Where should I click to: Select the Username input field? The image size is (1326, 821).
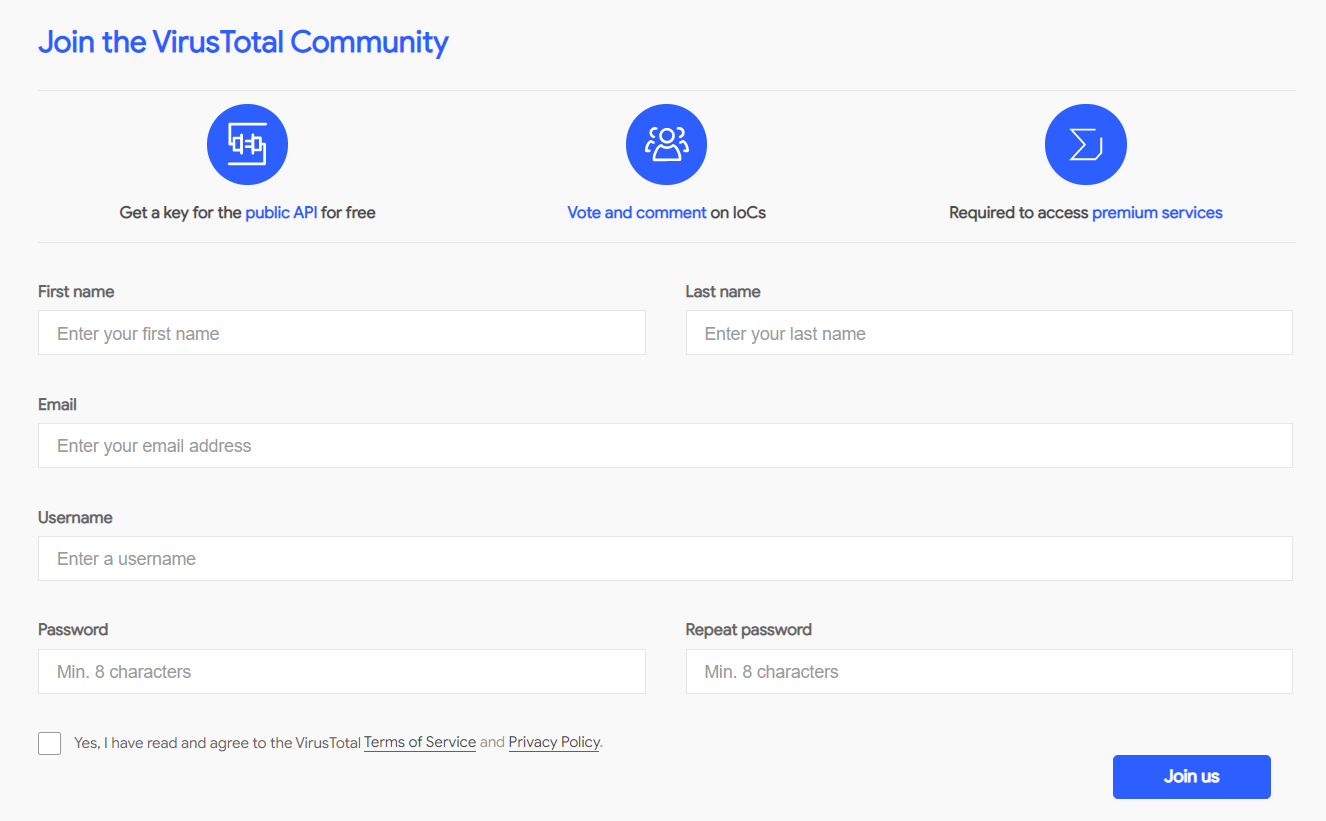pyautogui.click(x=665, y=558)
